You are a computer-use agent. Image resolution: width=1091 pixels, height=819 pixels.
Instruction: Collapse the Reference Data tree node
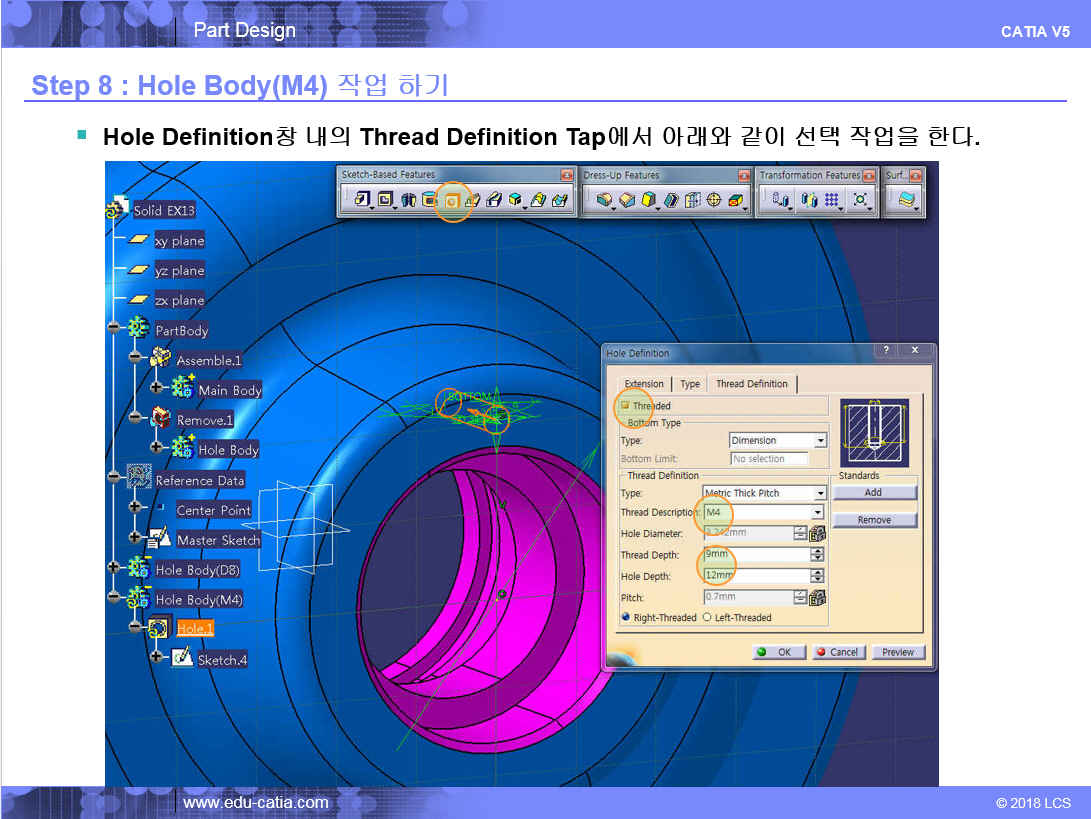pyautogui.click(x=113, y=477)
